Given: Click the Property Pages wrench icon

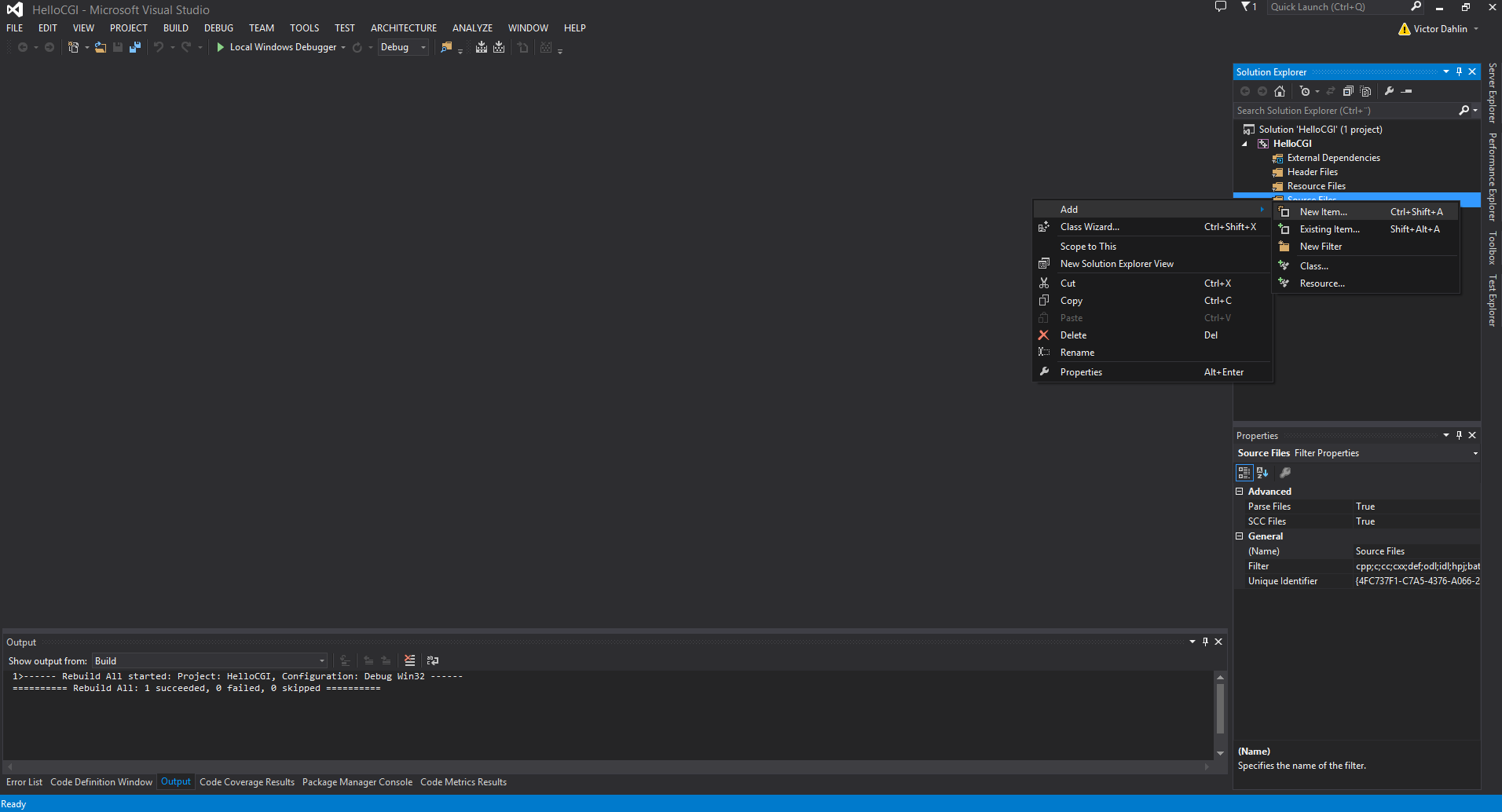Looking at the screenshot, I should pyautogui.click(x=1285, y=473).
